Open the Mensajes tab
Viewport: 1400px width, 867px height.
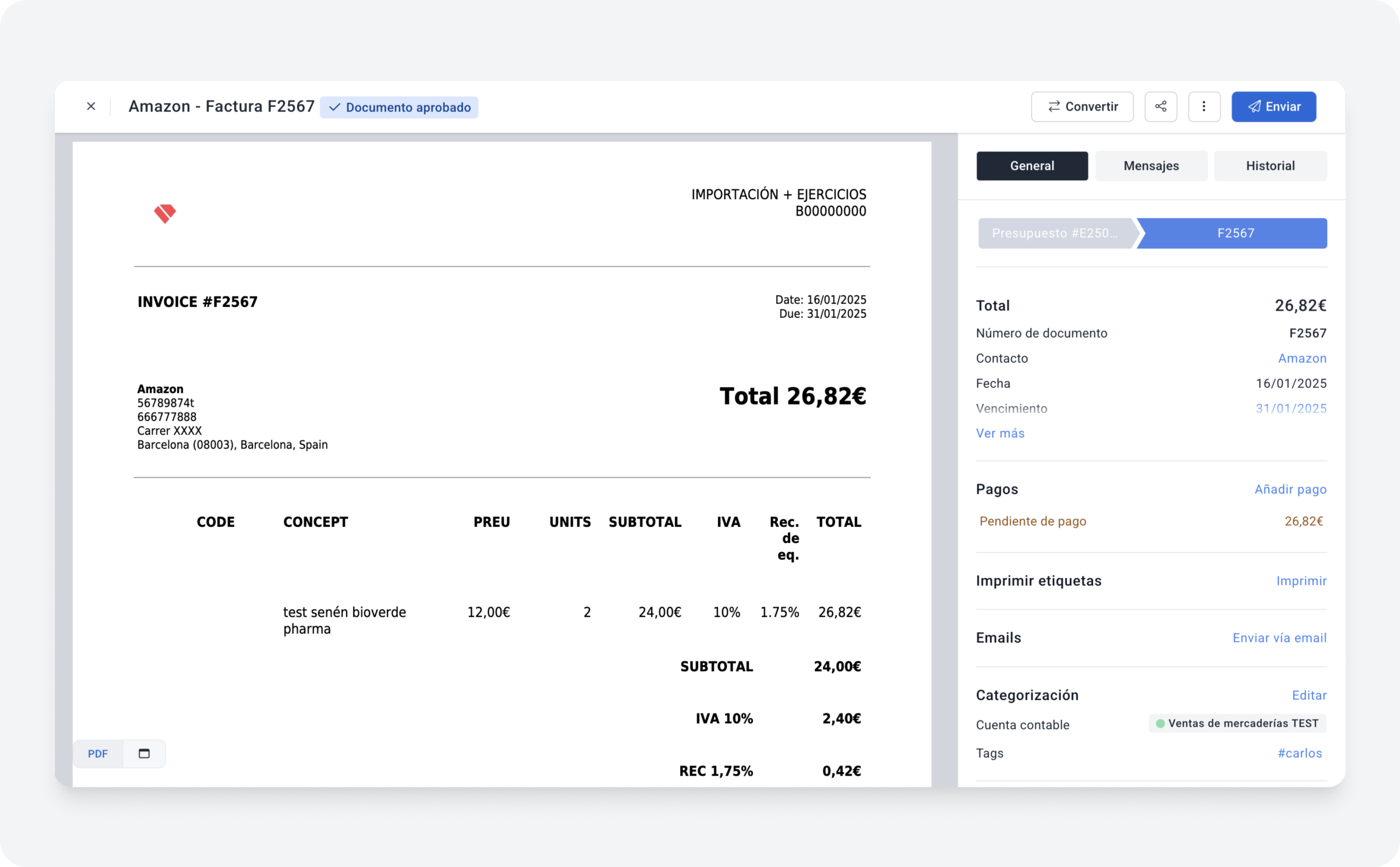click(x=1151, y=166)
